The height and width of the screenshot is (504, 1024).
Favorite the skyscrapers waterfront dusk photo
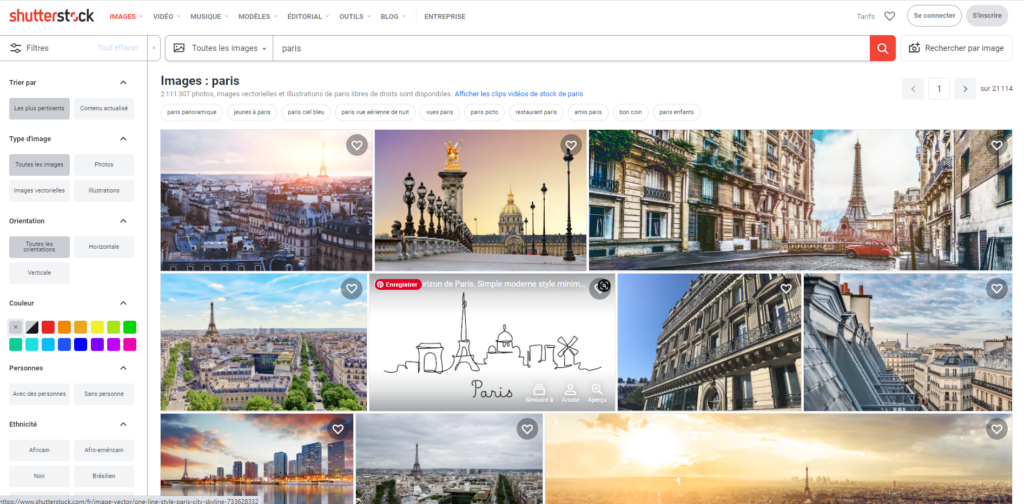click(x=338, y=429)
